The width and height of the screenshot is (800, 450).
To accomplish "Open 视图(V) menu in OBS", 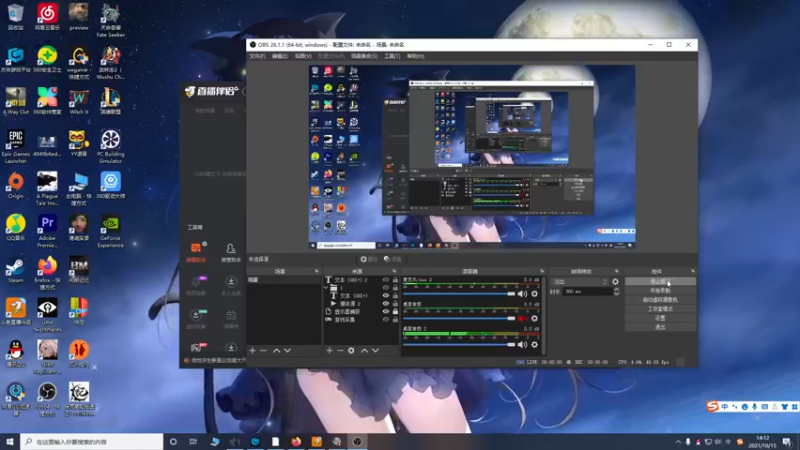I will click(x=303, y=56).
